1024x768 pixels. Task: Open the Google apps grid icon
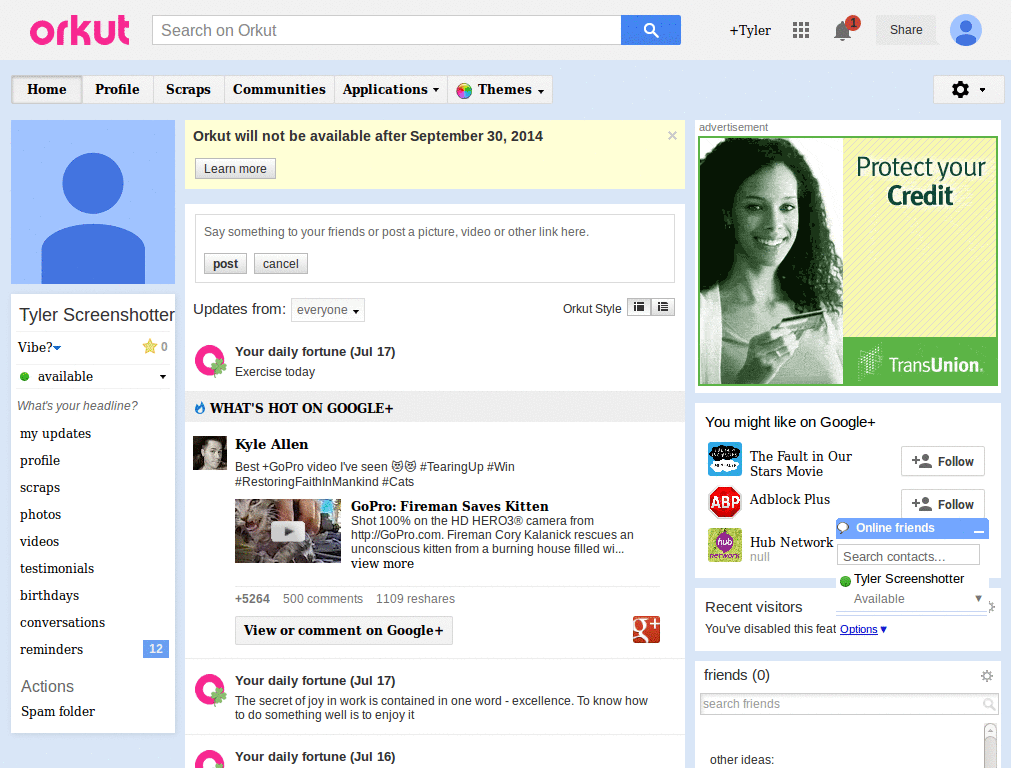pos(801,30)
